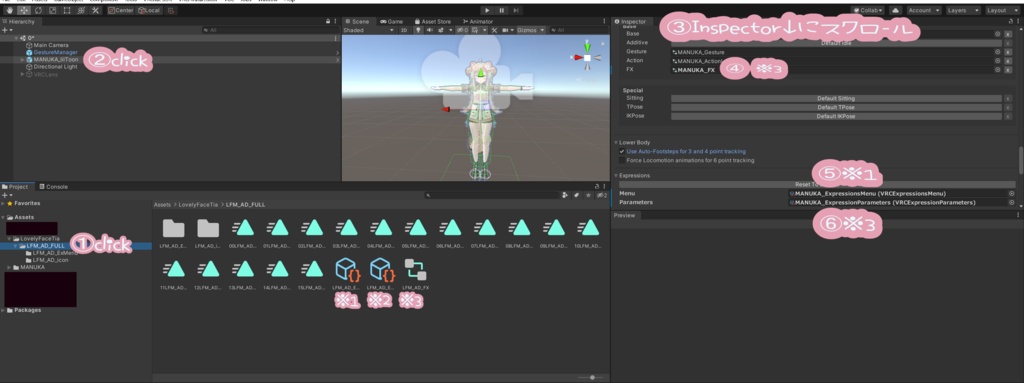Switch to the Game tab

tap(392, 22)
